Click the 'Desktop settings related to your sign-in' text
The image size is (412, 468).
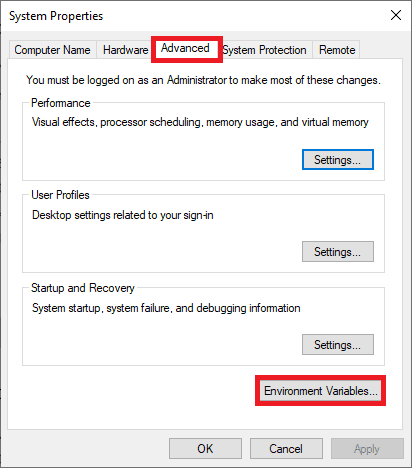click(x=123, y=215)
